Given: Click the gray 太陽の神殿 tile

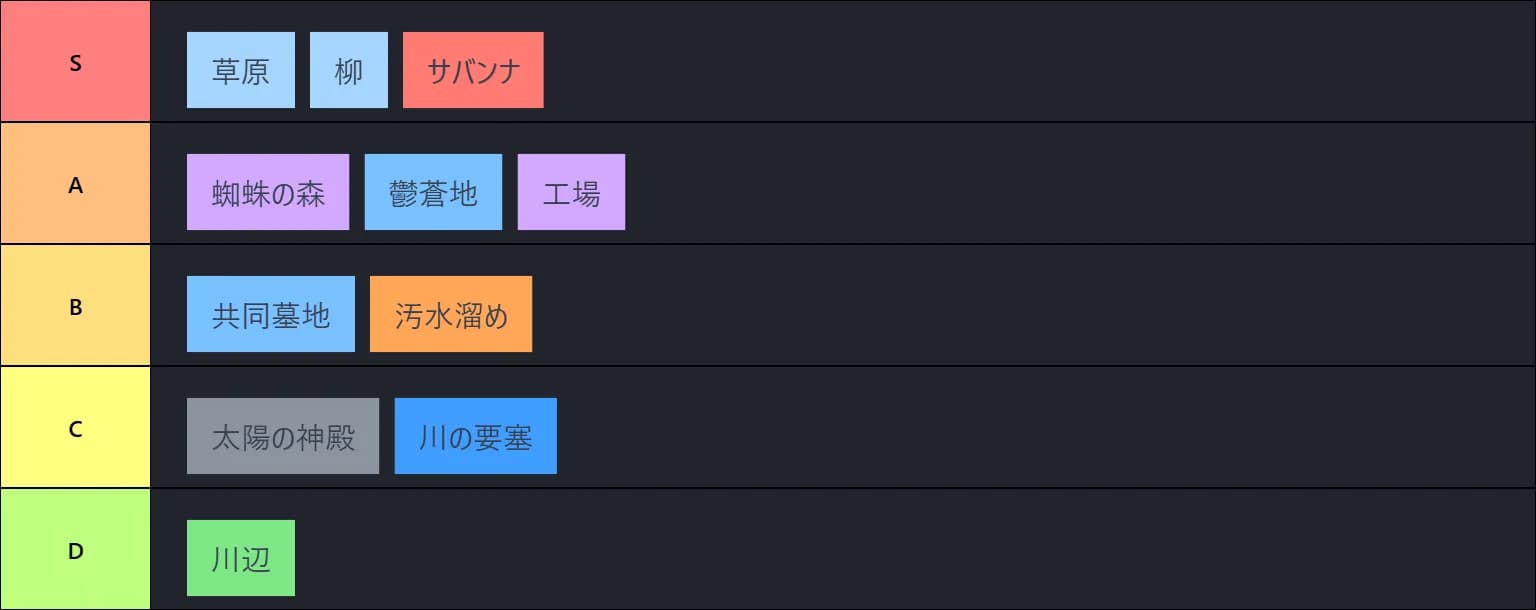Looking at the screenshot, I should pos(283,436).
